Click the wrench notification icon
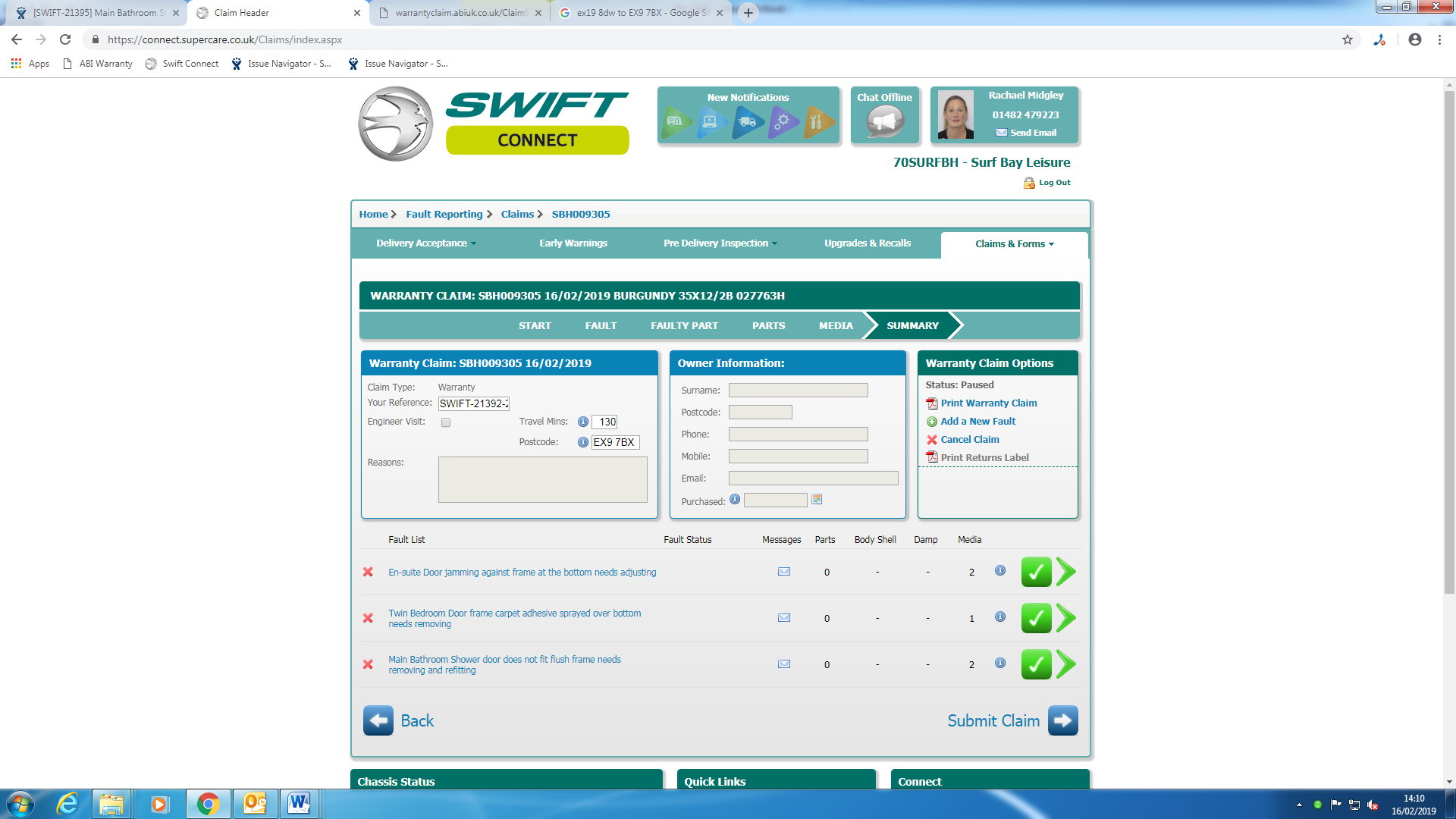1456x819 pixels. pos(817,122)
